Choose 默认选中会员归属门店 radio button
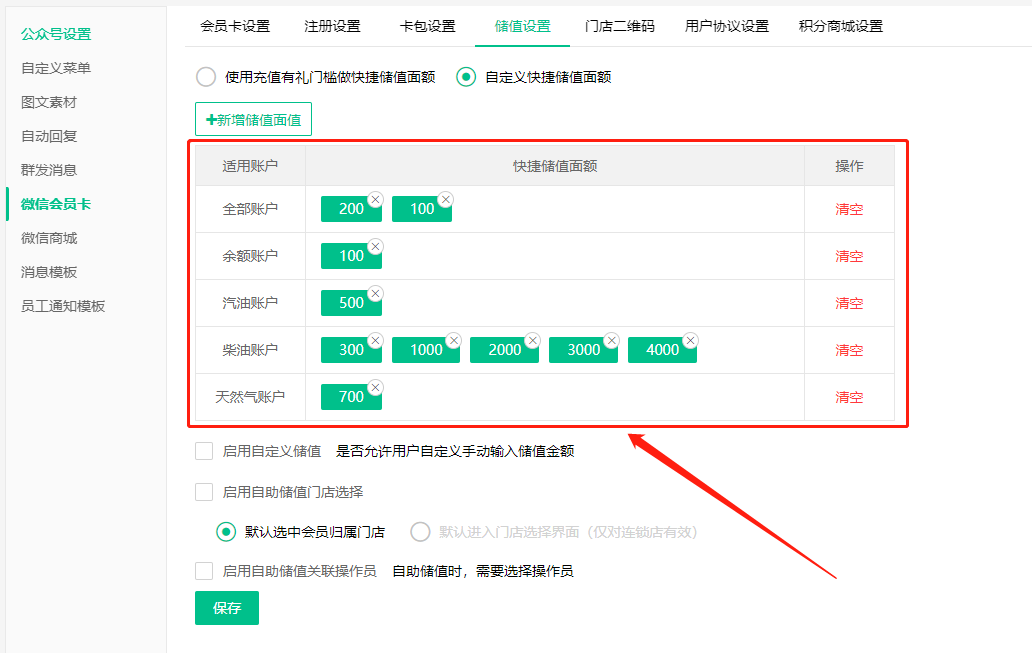This screenshot has width=1032, height=653. (226, 532)
